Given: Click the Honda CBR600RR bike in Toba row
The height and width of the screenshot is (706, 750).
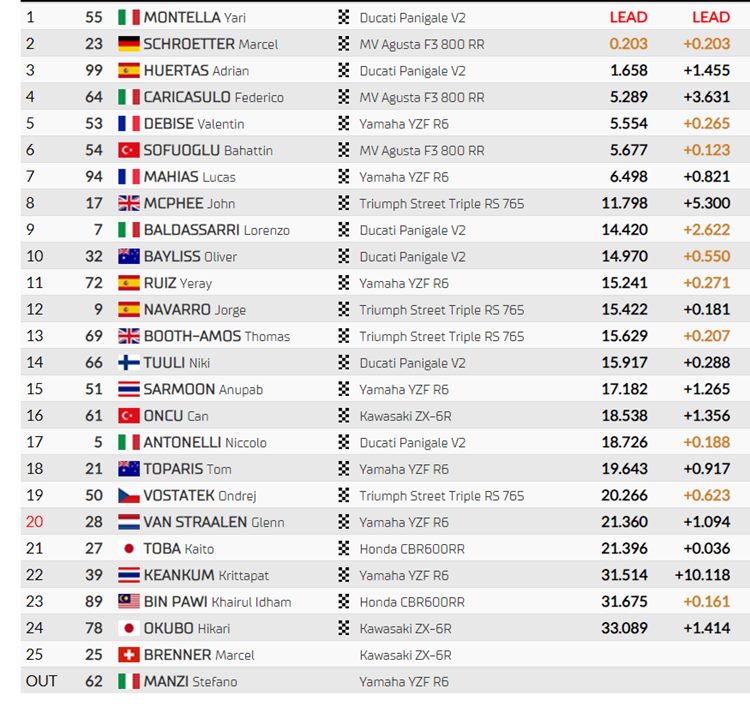Looking at the screenshot, I should pos(412,549).
